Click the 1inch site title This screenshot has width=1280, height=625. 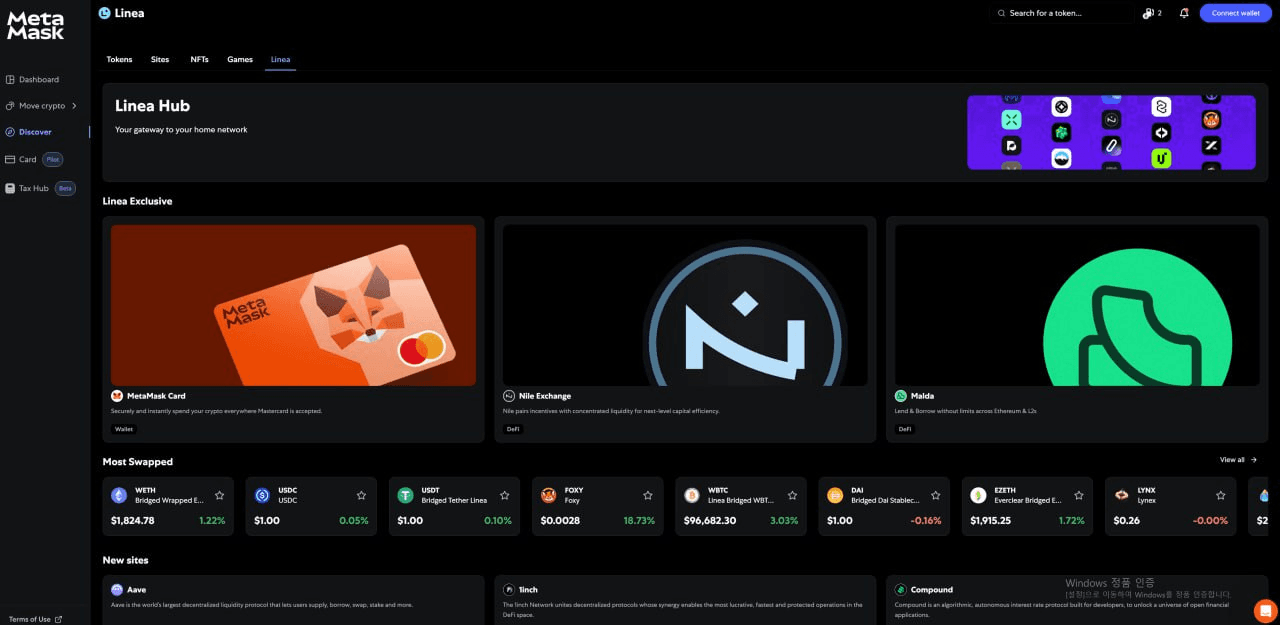[x=528, y=590]
